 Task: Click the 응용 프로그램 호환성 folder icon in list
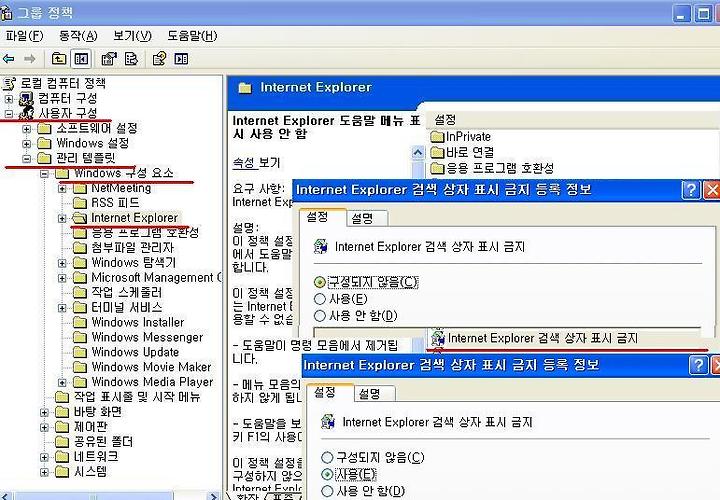(x=438, y=168)
